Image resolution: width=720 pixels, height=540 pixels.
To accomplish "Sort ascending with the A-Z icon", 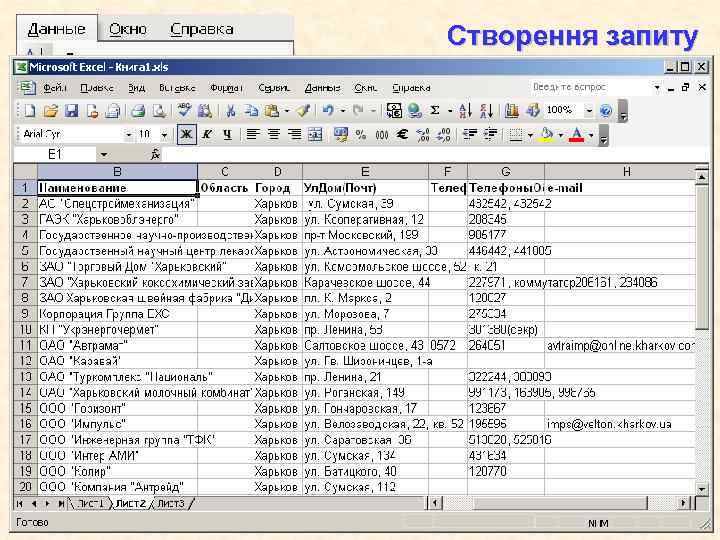I will coord(465,111).
